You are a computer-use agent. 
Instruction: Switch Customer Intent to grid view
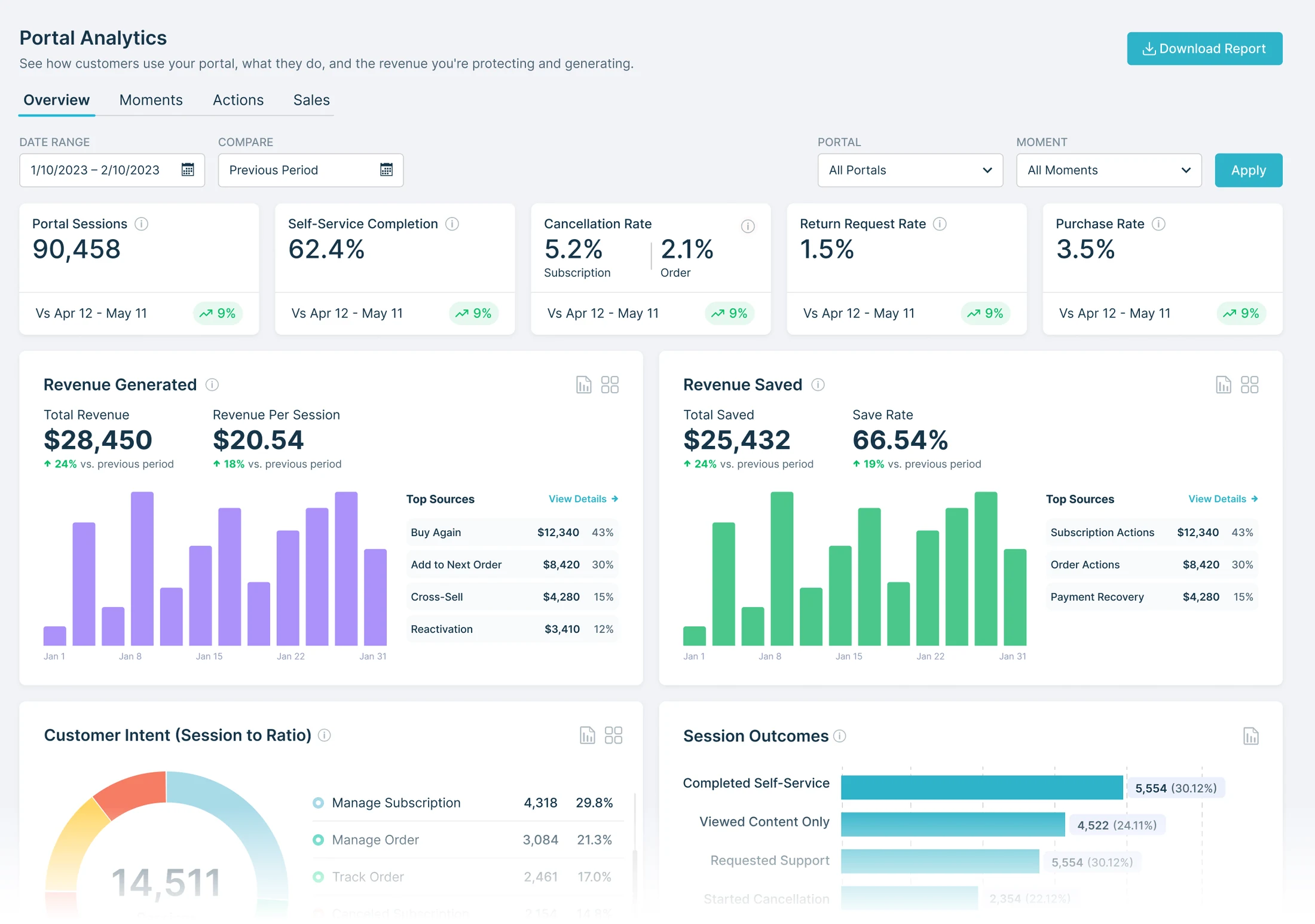(x=613, y=735)
